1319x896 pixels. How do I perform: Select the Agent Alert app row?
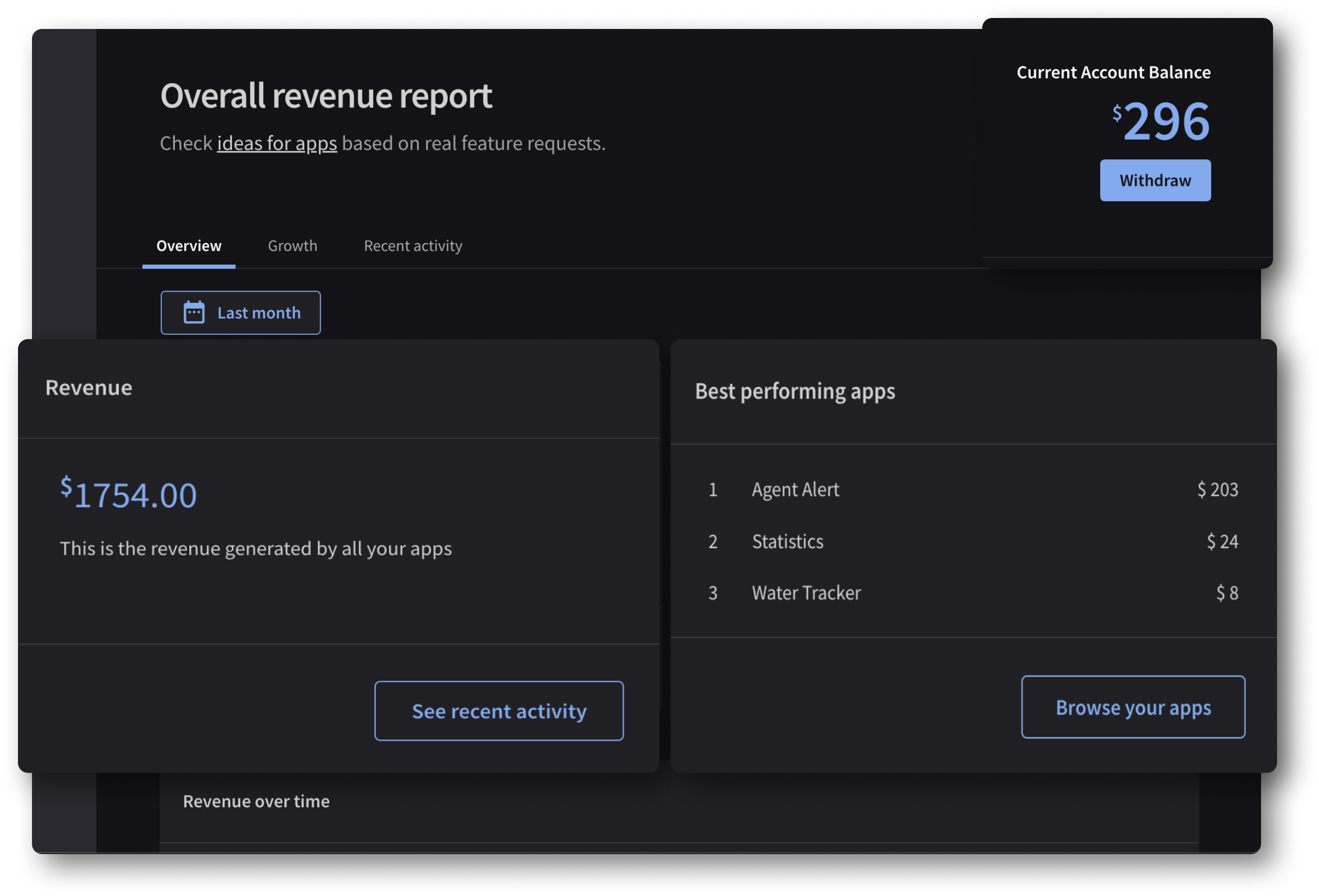coord(973,490)
